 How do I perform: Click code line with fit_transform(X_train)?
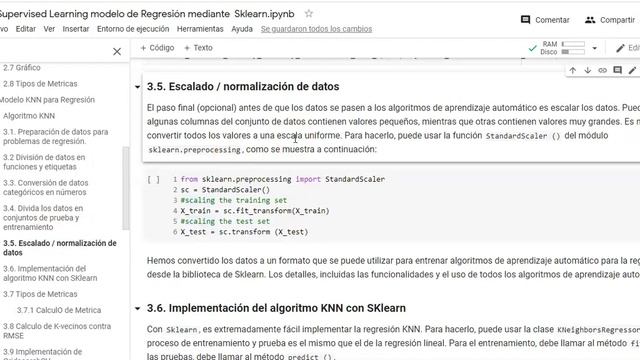coord(255,211)
